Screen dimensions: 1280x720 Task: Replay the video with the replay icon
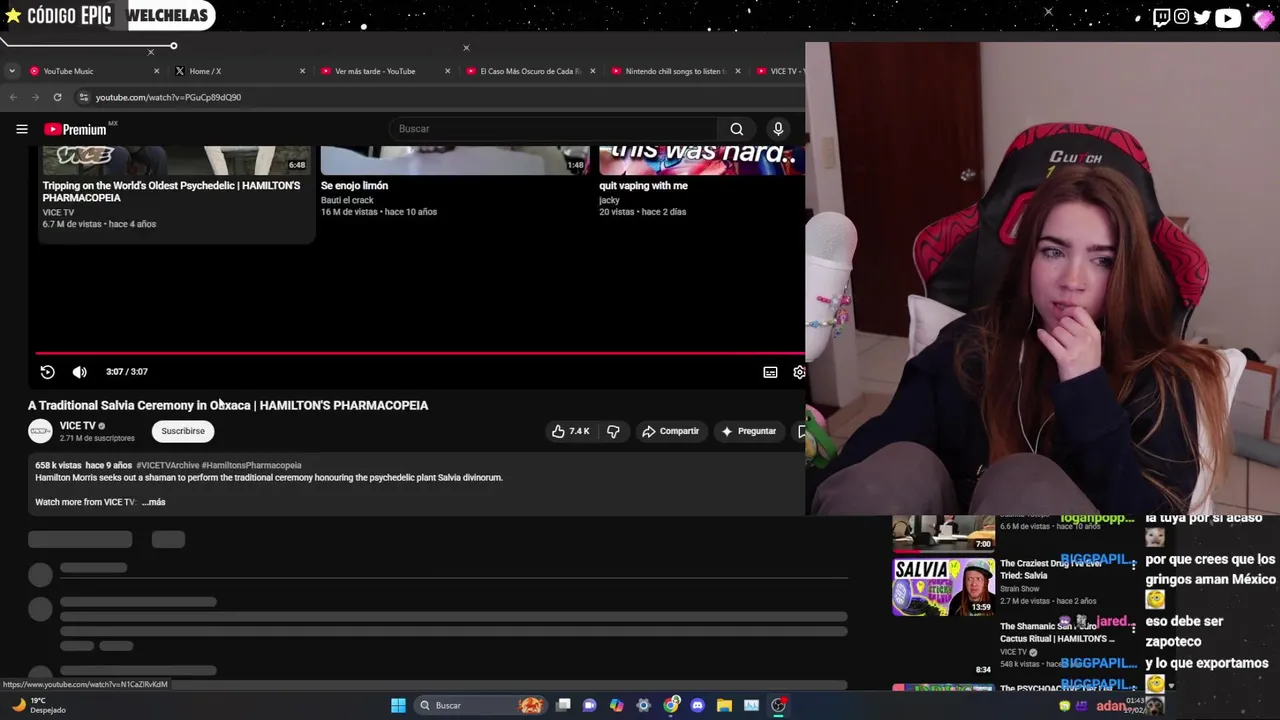(x=47, y=372)
